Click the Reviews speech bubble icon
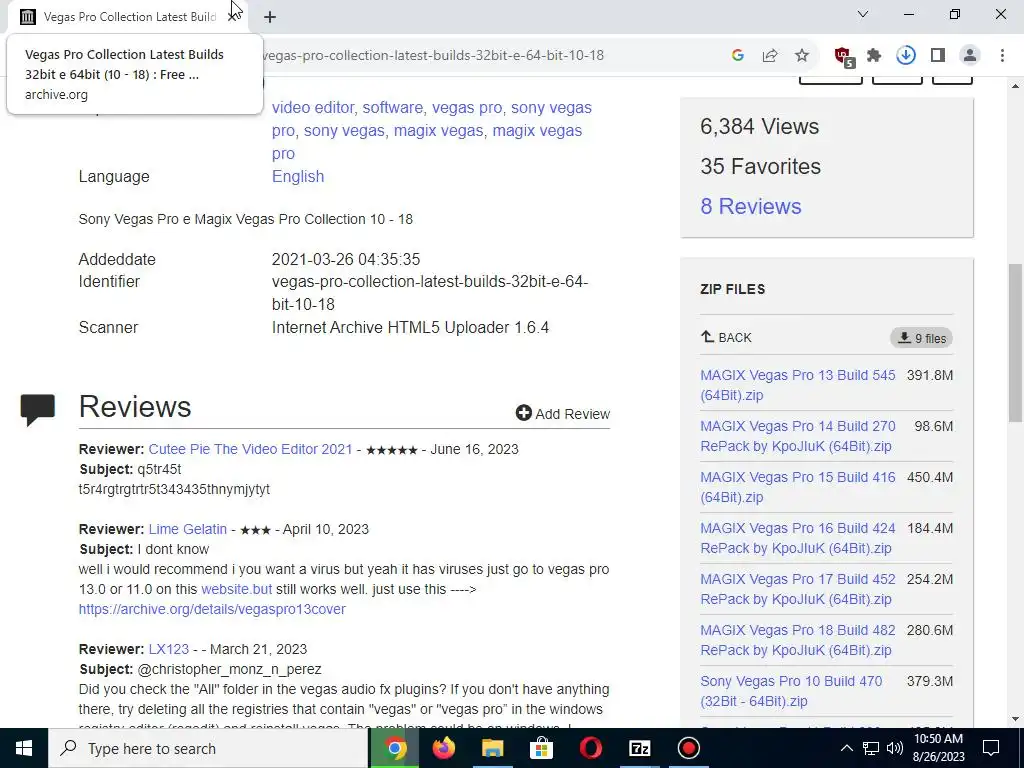This screenshot has width=1024, height=768. [x=37, y=409]
